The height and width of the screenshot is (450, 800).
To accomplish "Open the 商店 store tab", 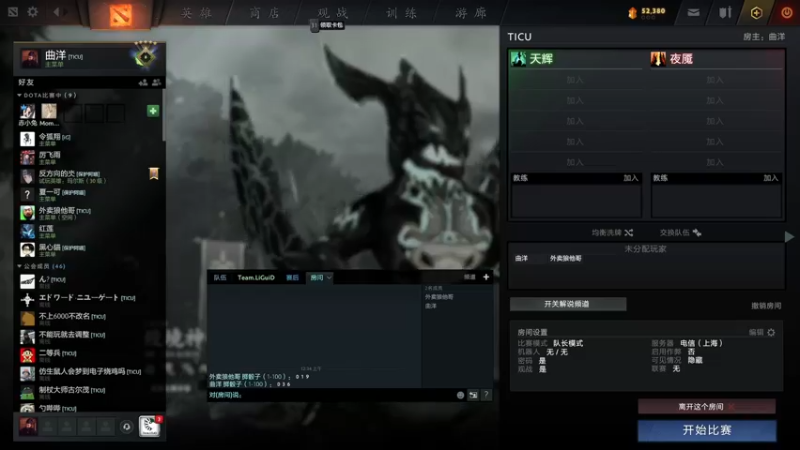I will coord(264,13).
